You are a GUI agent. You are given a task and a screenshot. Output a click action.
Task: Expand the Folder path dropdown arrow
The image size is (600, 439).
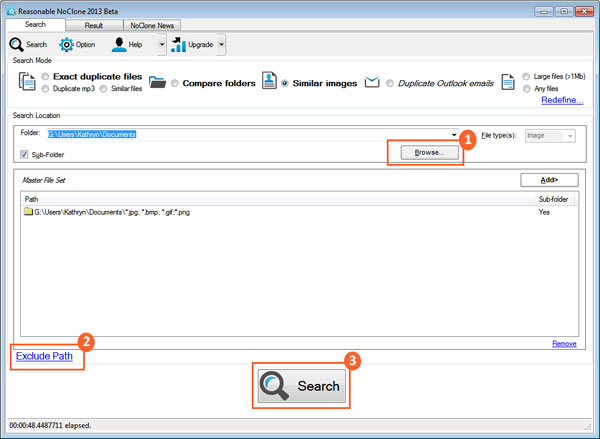454,135
